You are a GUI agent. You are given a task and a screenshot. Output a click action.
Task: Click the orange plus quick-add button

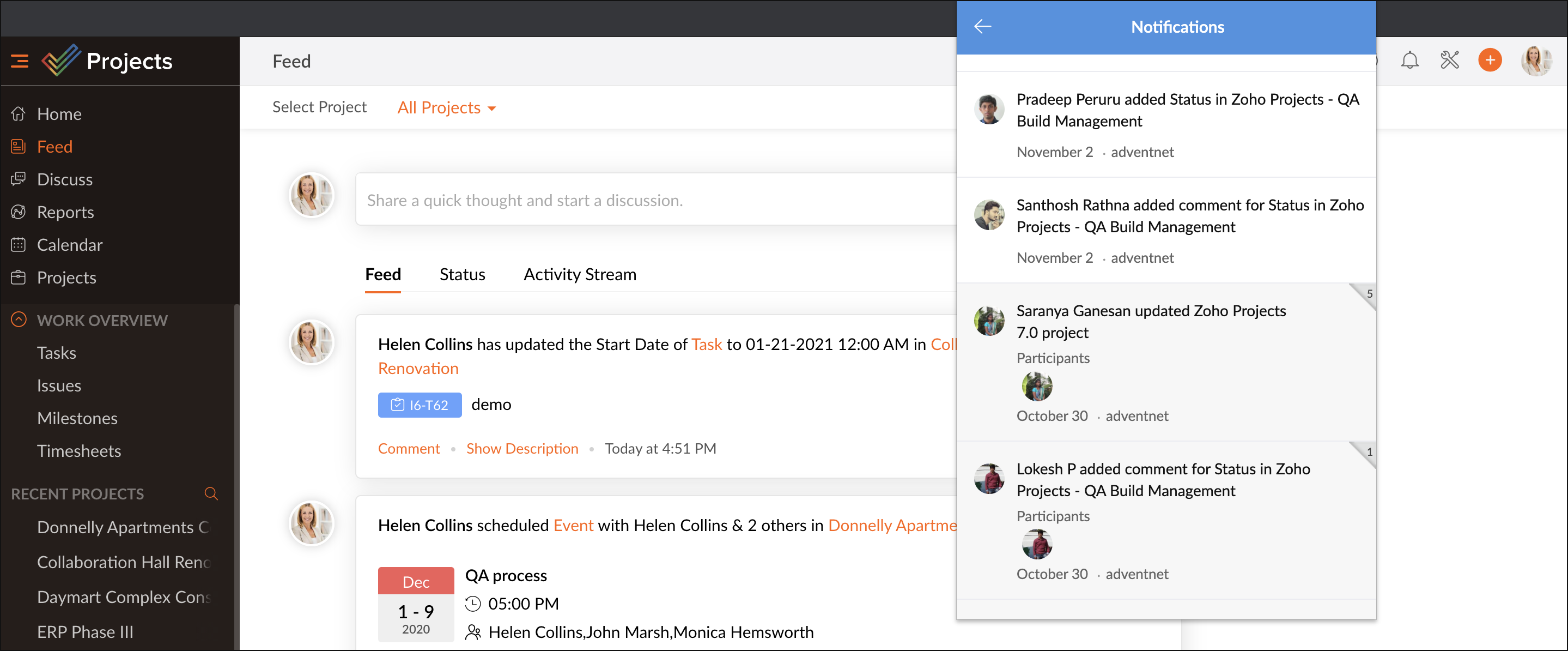[1490, 61]
